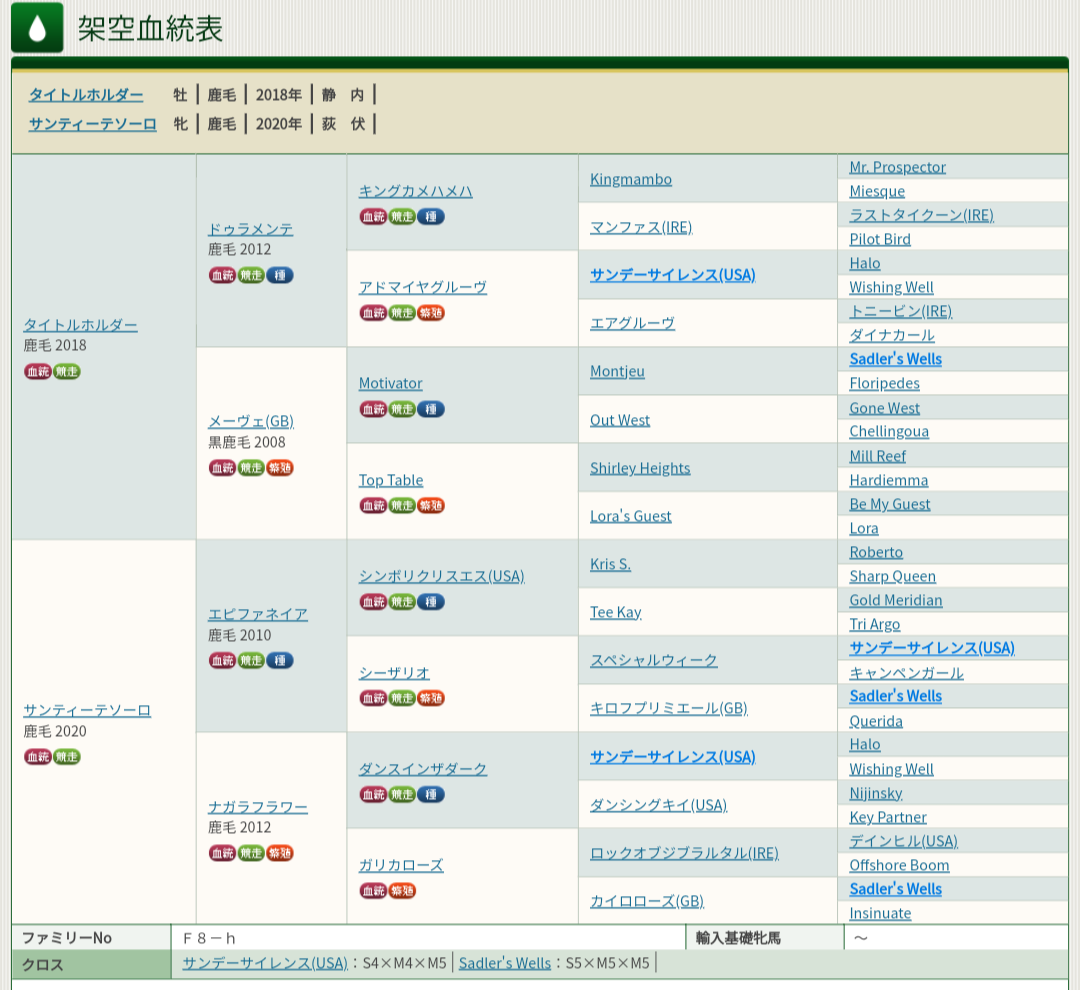The height and width of the screenshot is (990, 1080).
Task: Open 競走 badge under タイトルホルダー in the table
Action: tap(67, 371)
